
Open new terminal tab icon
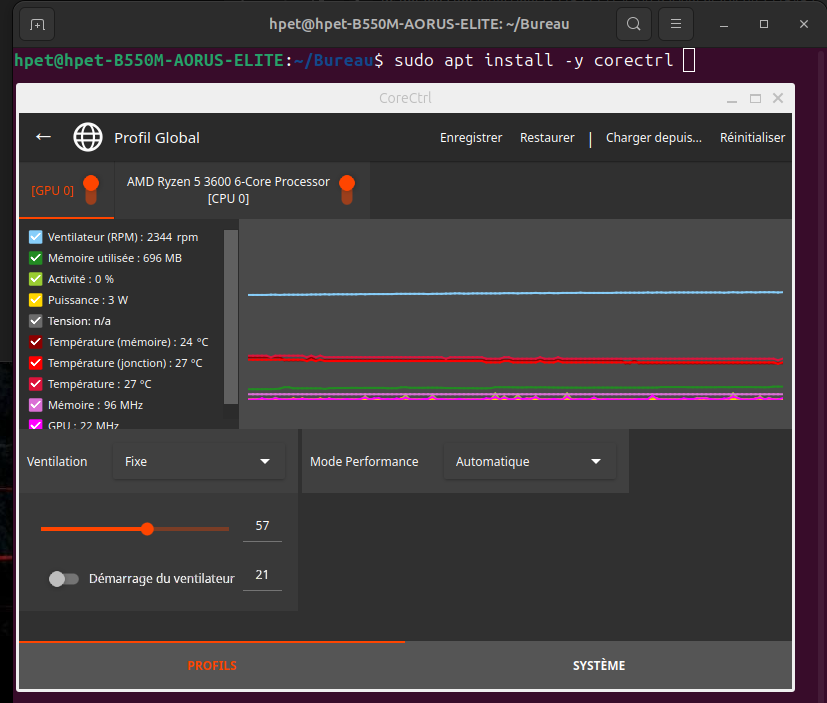[37, 23]
